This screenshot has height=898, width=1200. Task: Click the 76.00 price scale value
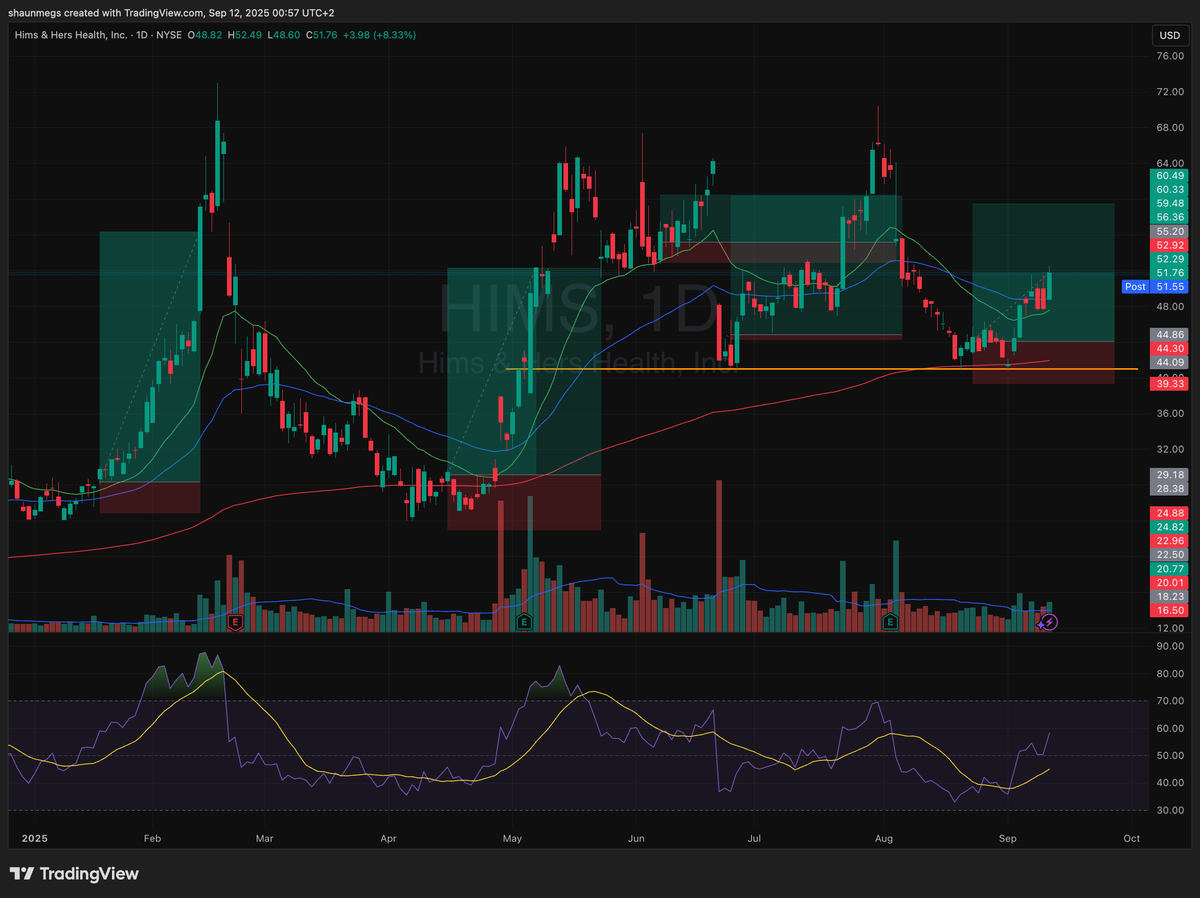1170,56
